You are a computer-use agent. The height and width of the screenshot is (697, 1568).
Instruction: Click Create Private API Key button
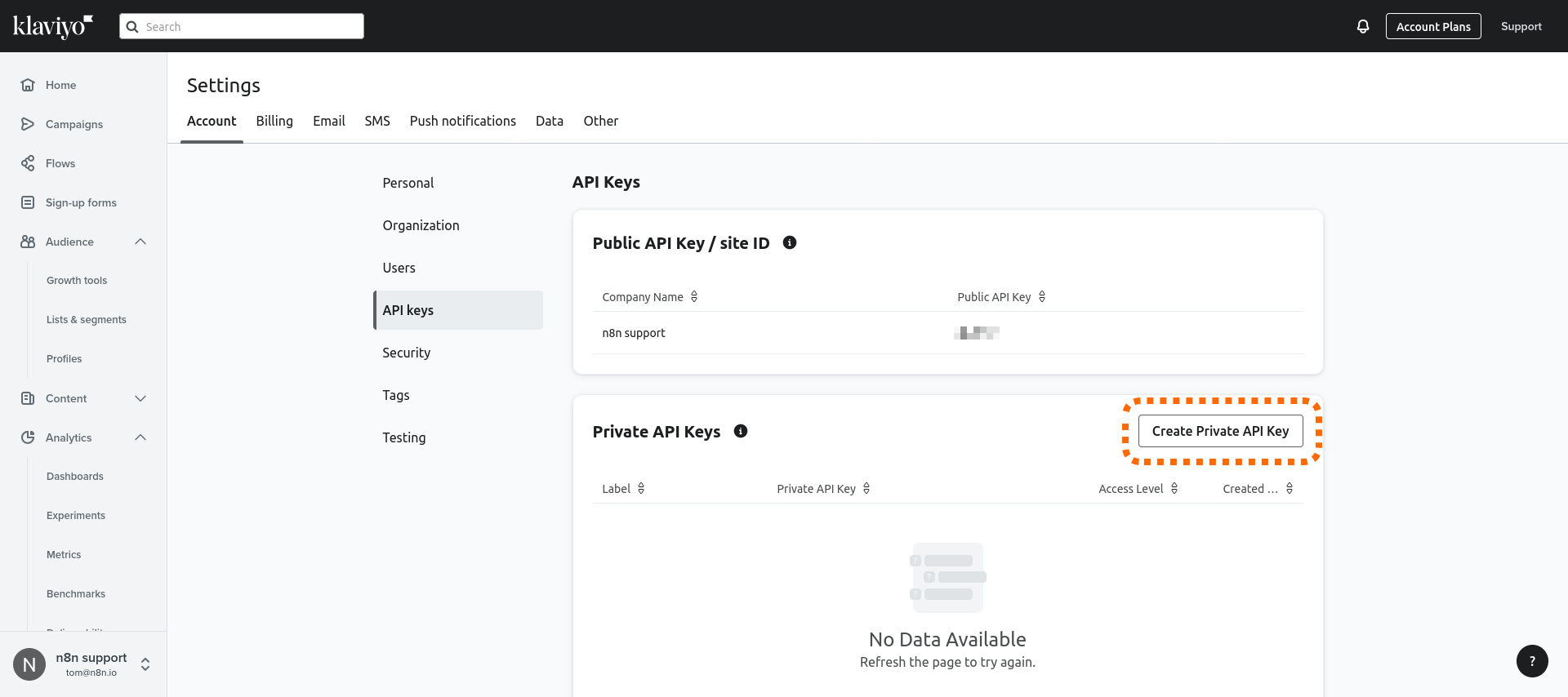point(1220,431)
